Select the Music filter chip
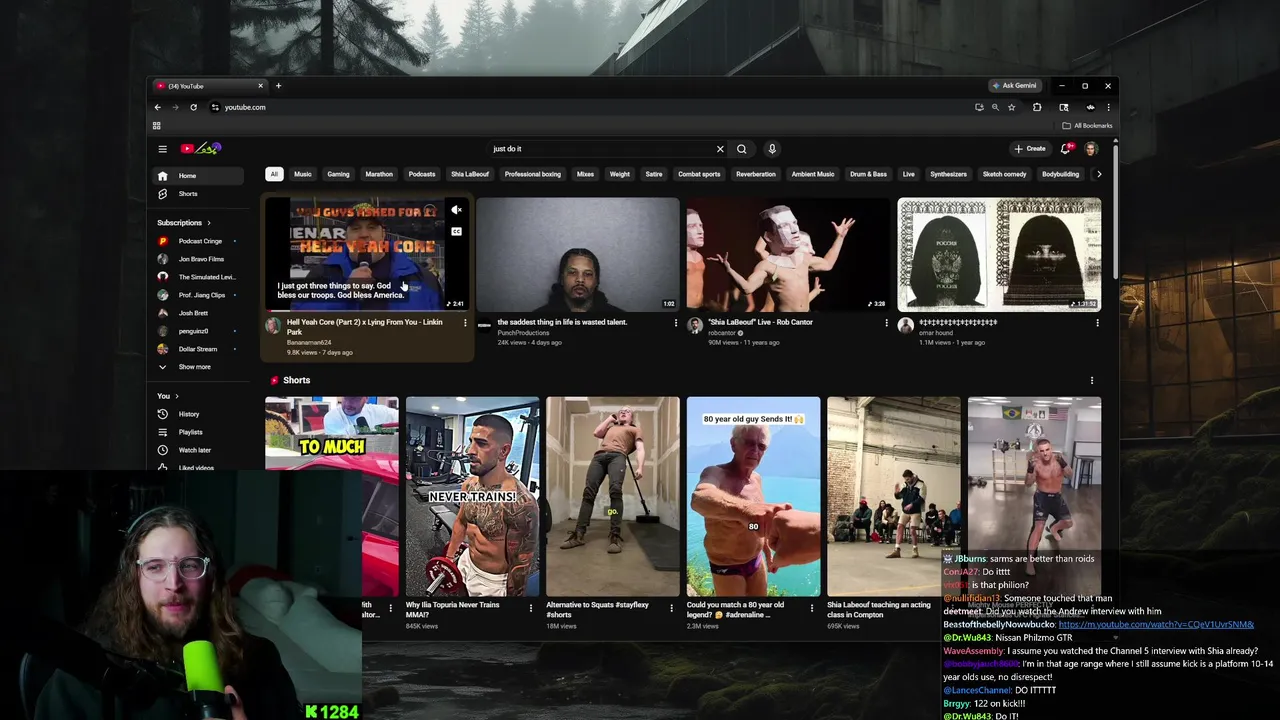 [302, 174]
